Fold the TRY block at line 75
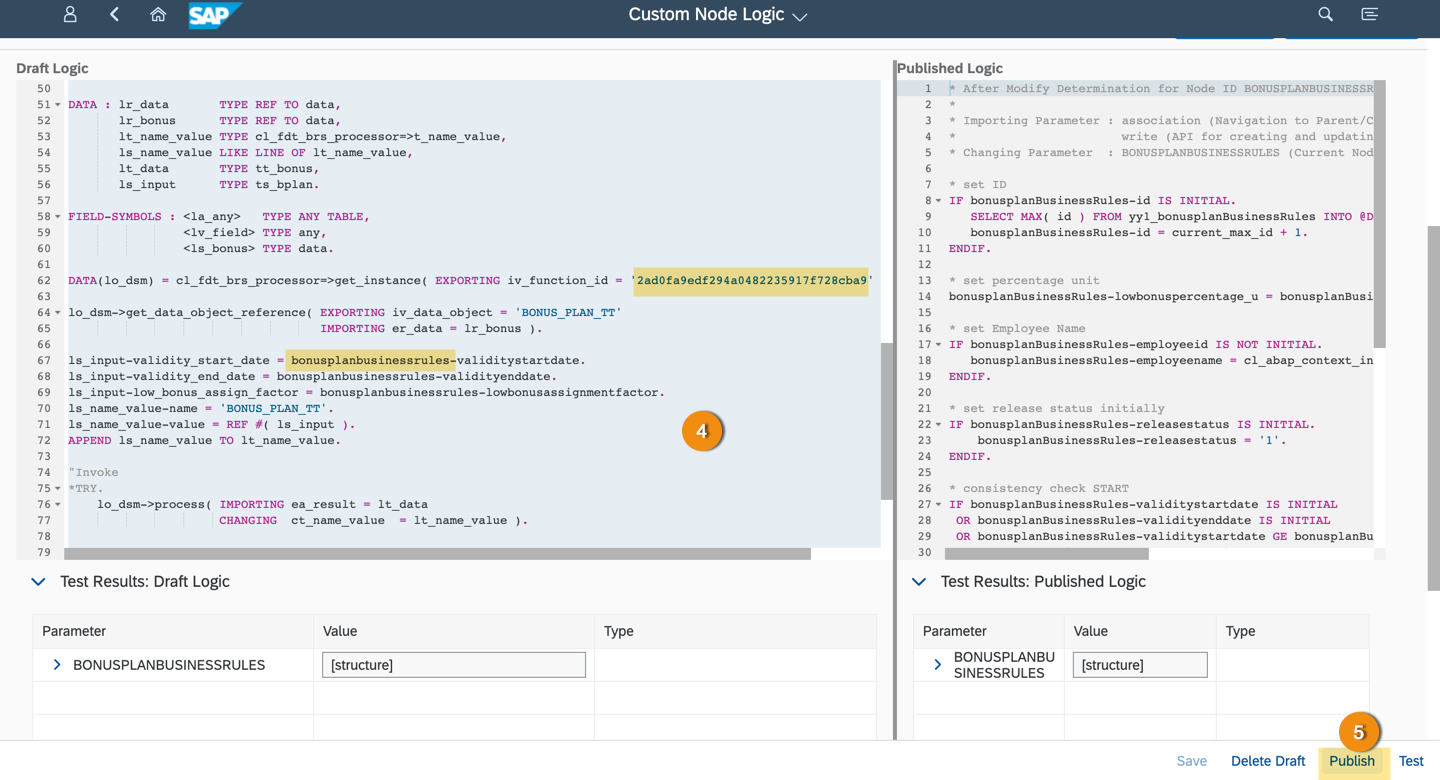 (x=58, y=489)
